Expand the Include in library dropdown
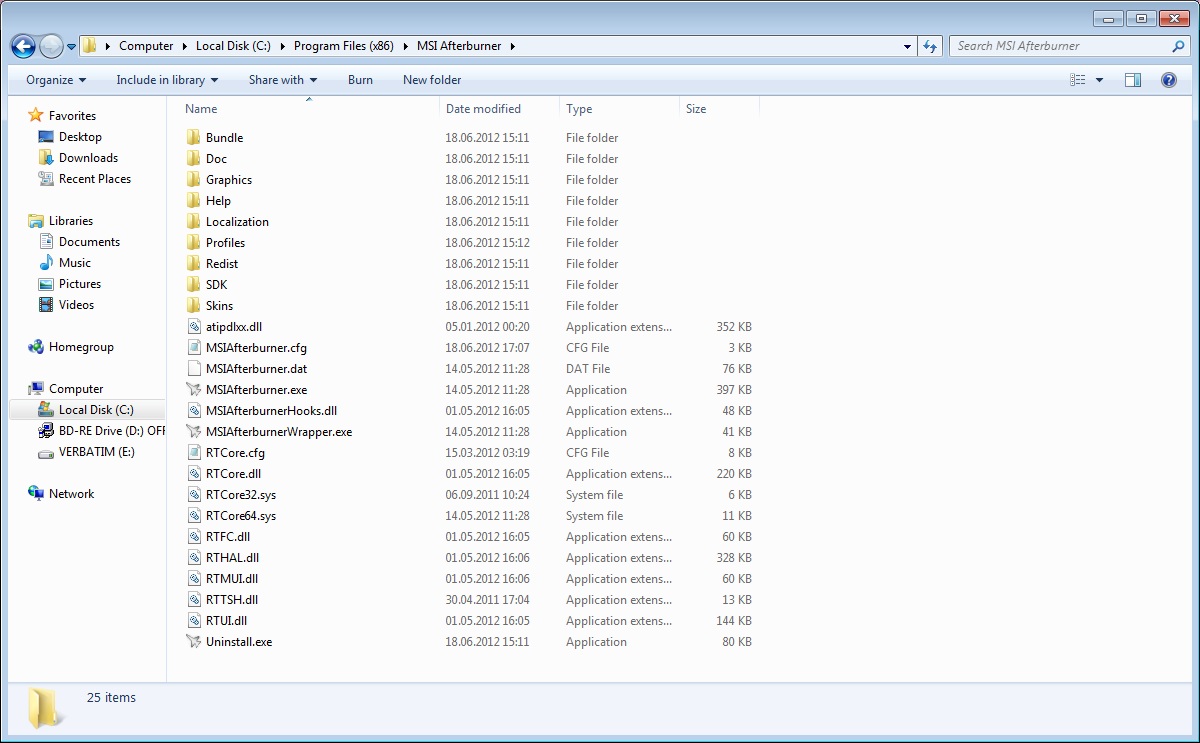Image resolution: width=1200 pixels, height=743 pixels. pyautogui.click(x=166, y=80)
